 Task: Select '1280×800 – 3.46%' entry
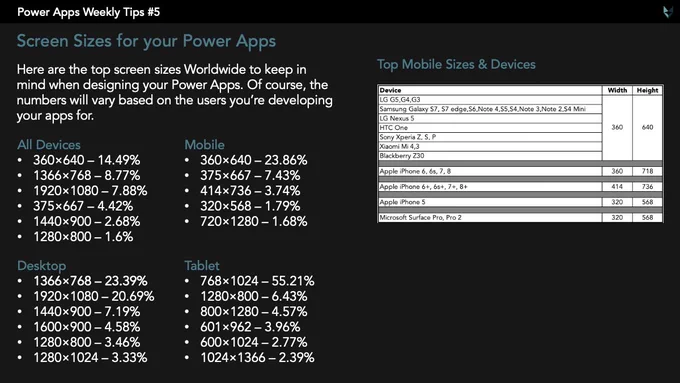pos(86,342)
